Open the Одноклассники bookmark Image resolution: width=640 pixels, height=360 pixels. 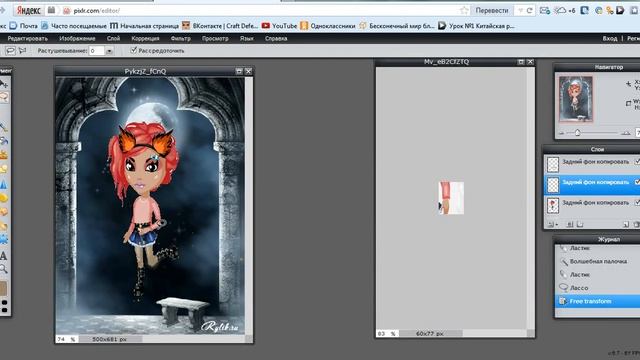coord(328,26)
